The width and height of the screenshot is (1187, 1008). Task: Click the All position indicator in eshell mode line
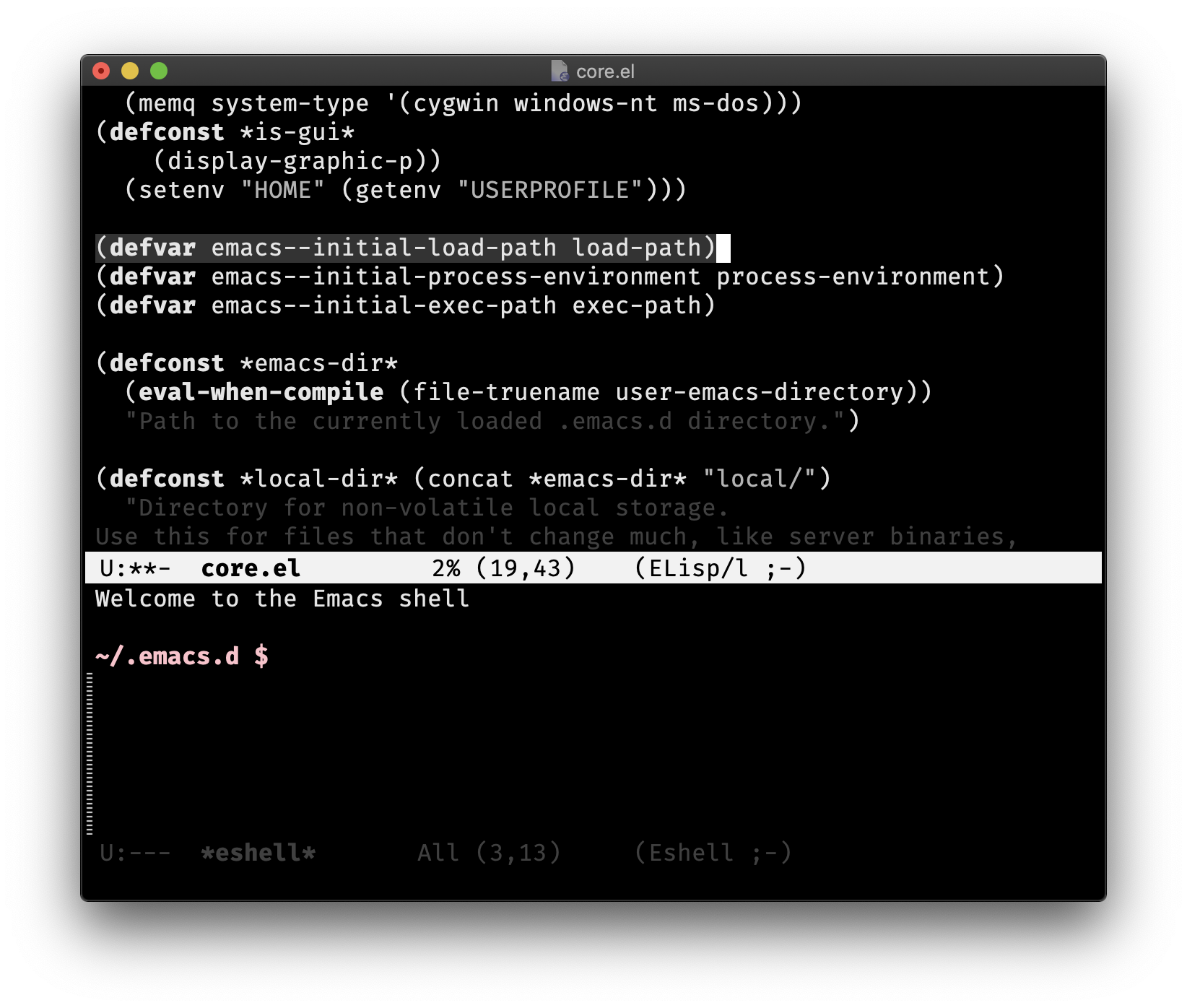[438, 853]
